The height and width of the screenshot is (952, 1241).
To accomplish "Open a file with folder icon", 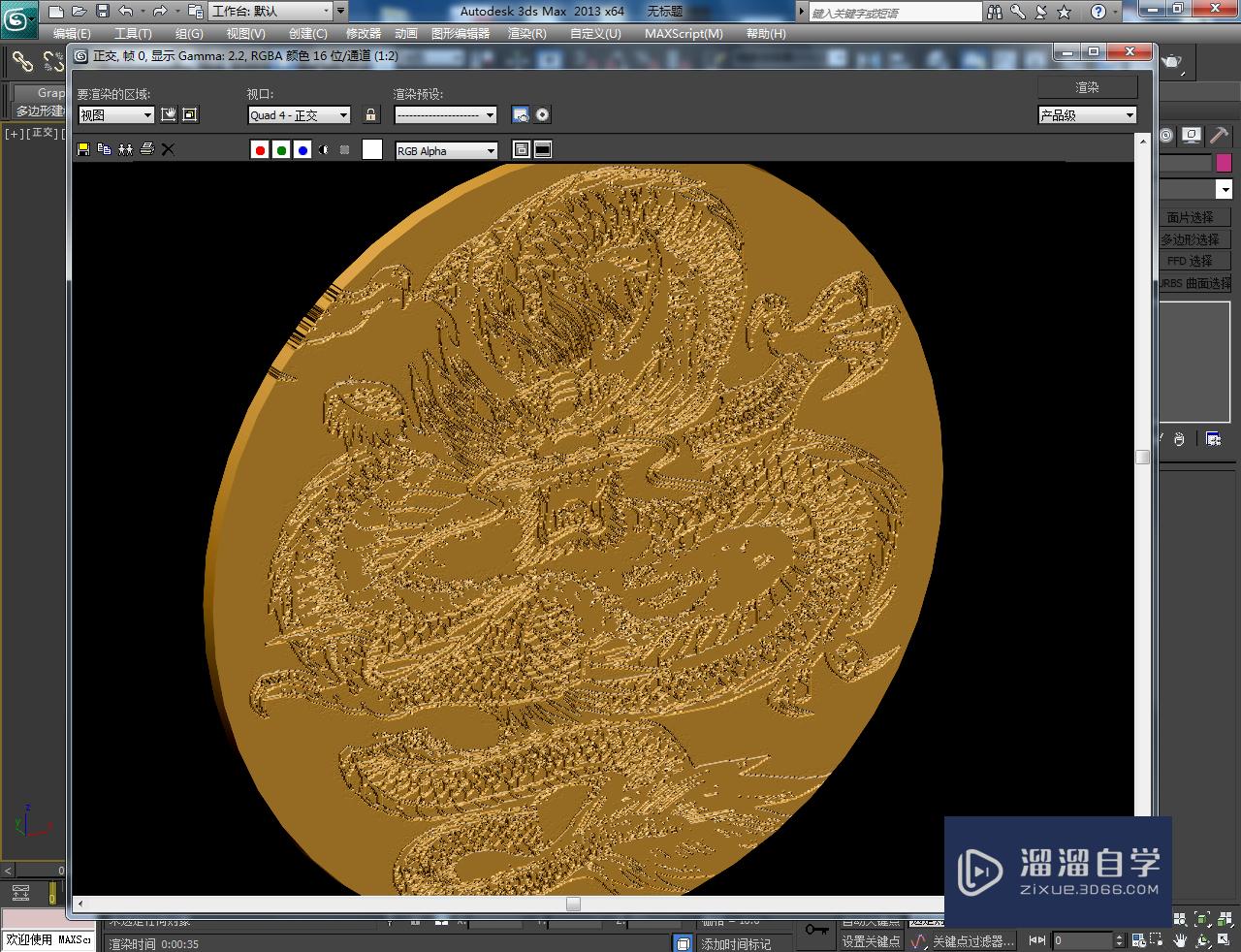I will pos(80,12).
